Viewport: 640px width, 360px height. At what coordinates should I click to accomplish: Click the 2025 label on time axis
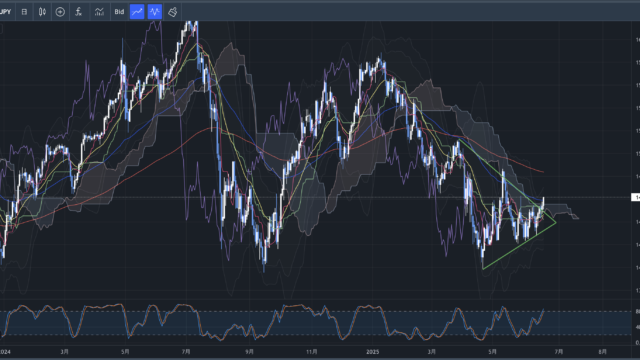tap(372, 351)
